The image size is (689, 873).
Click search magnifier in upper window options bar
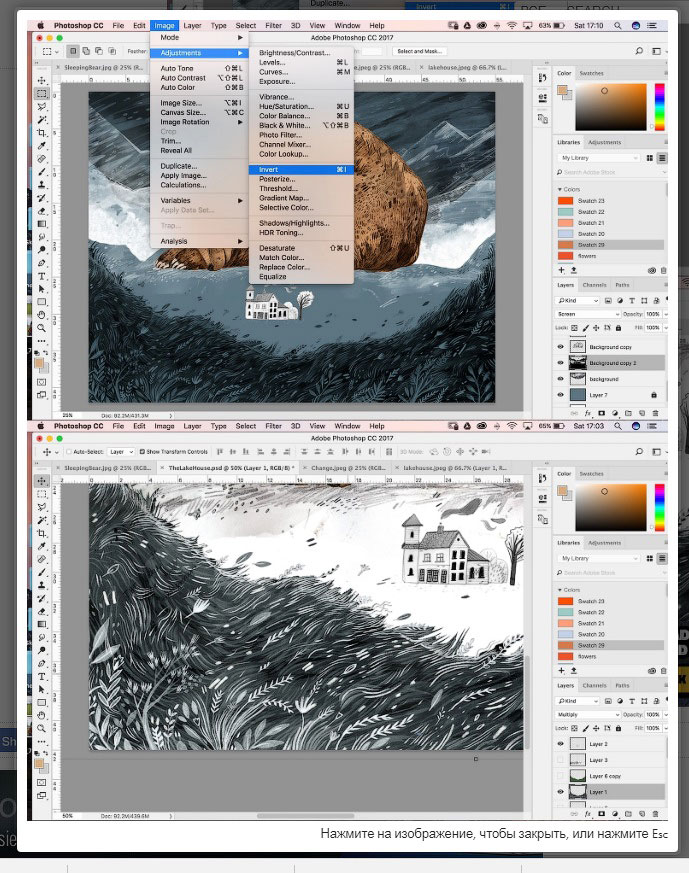click(x=639, y=51)
